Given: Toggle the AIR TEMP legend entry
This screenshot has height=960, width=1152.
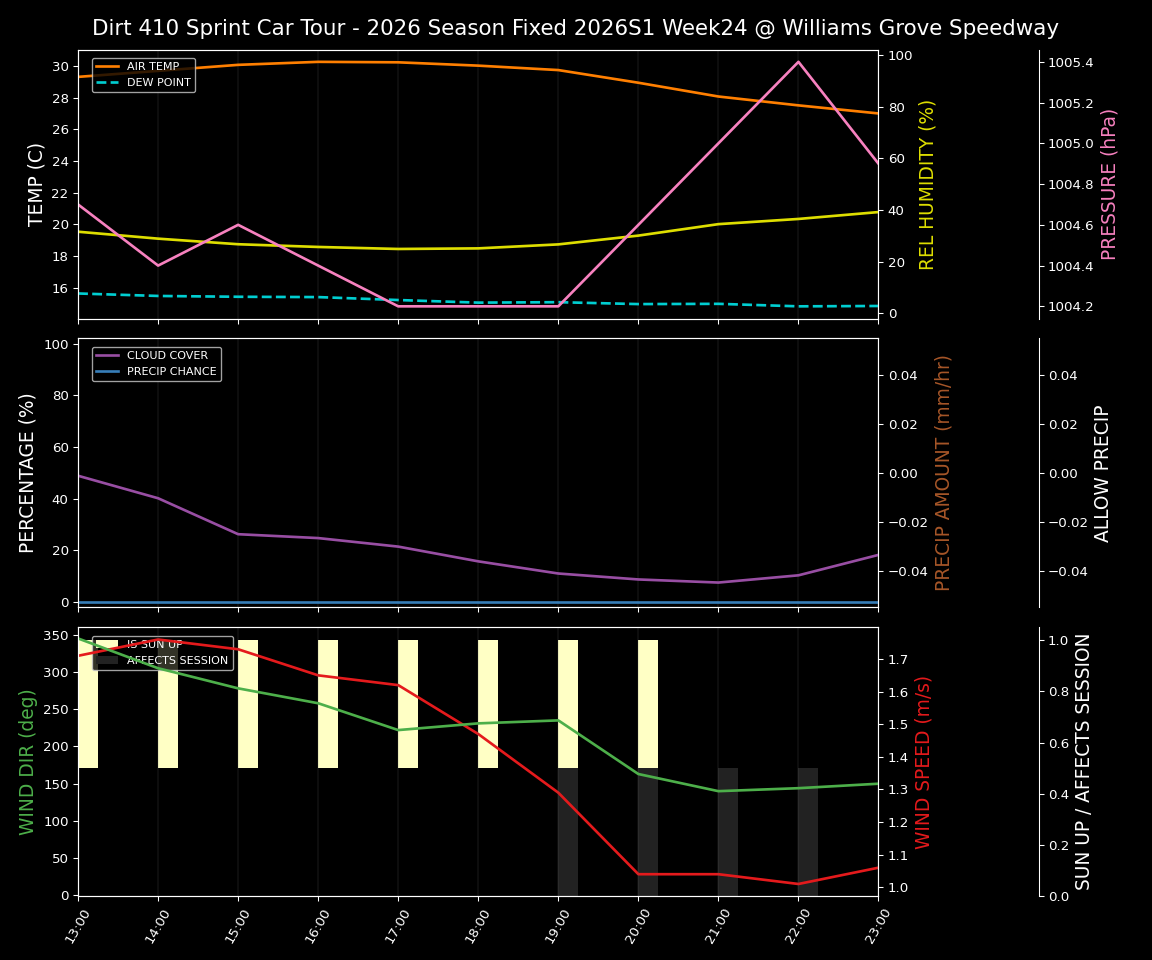Looking at the screenshot, I should (x=152, y=66).
